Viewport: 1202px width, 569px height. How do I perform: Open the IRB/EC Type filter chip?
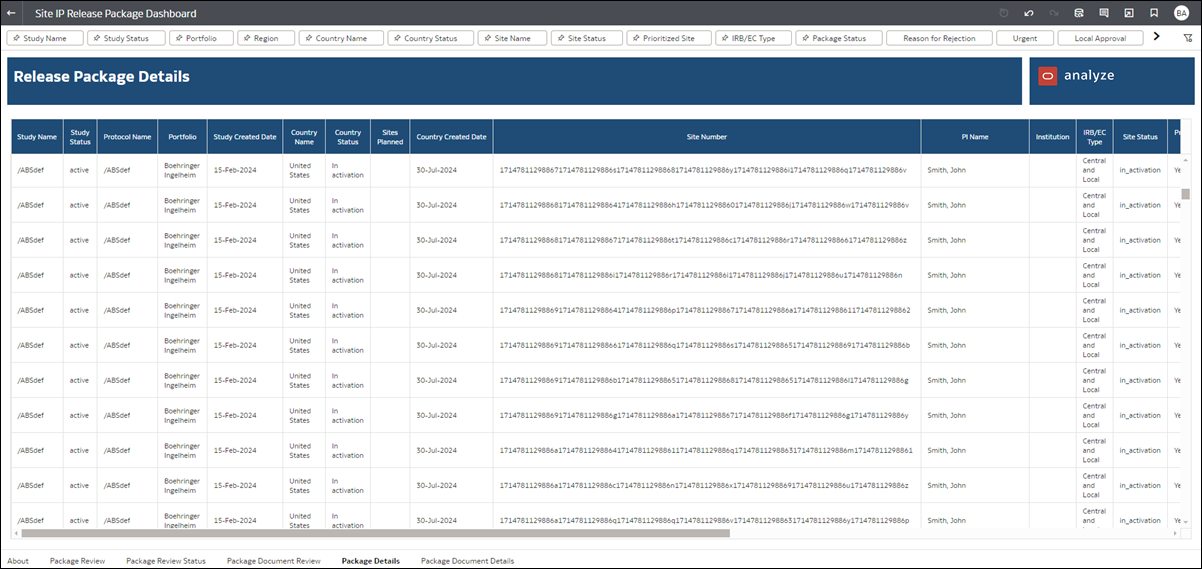click(753, 38)
